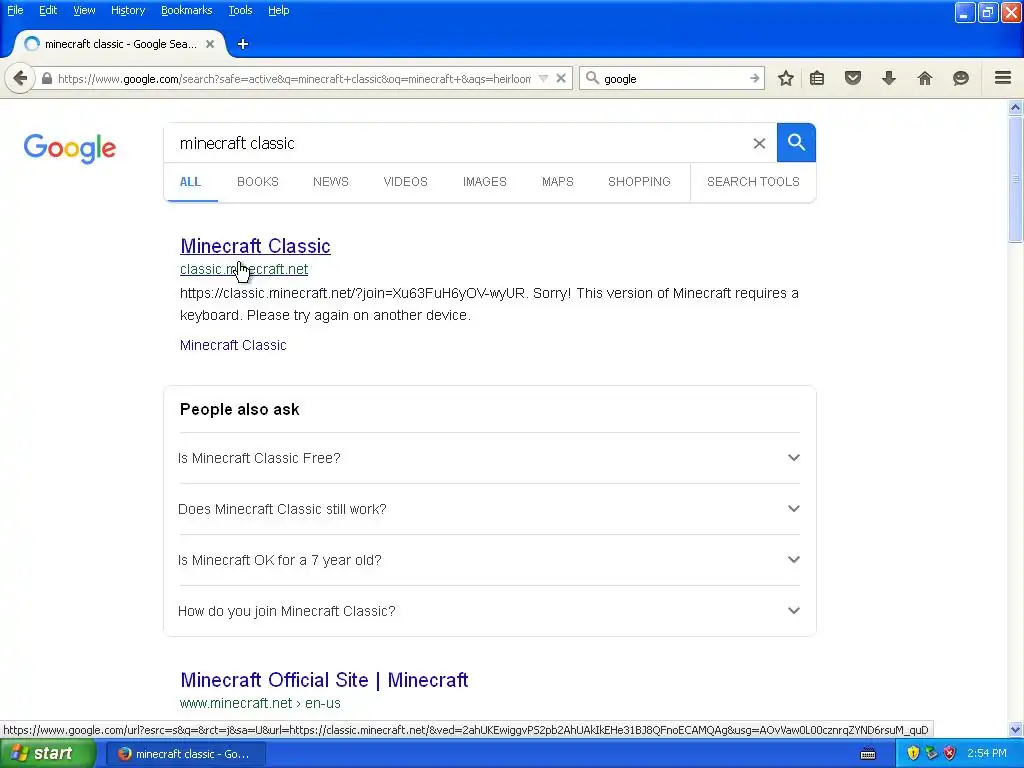This screenshot has width=1024, height=768.
Task: Open the address bar history dropdown arrow
Action: pyautogui.click(x=543, y=78)
